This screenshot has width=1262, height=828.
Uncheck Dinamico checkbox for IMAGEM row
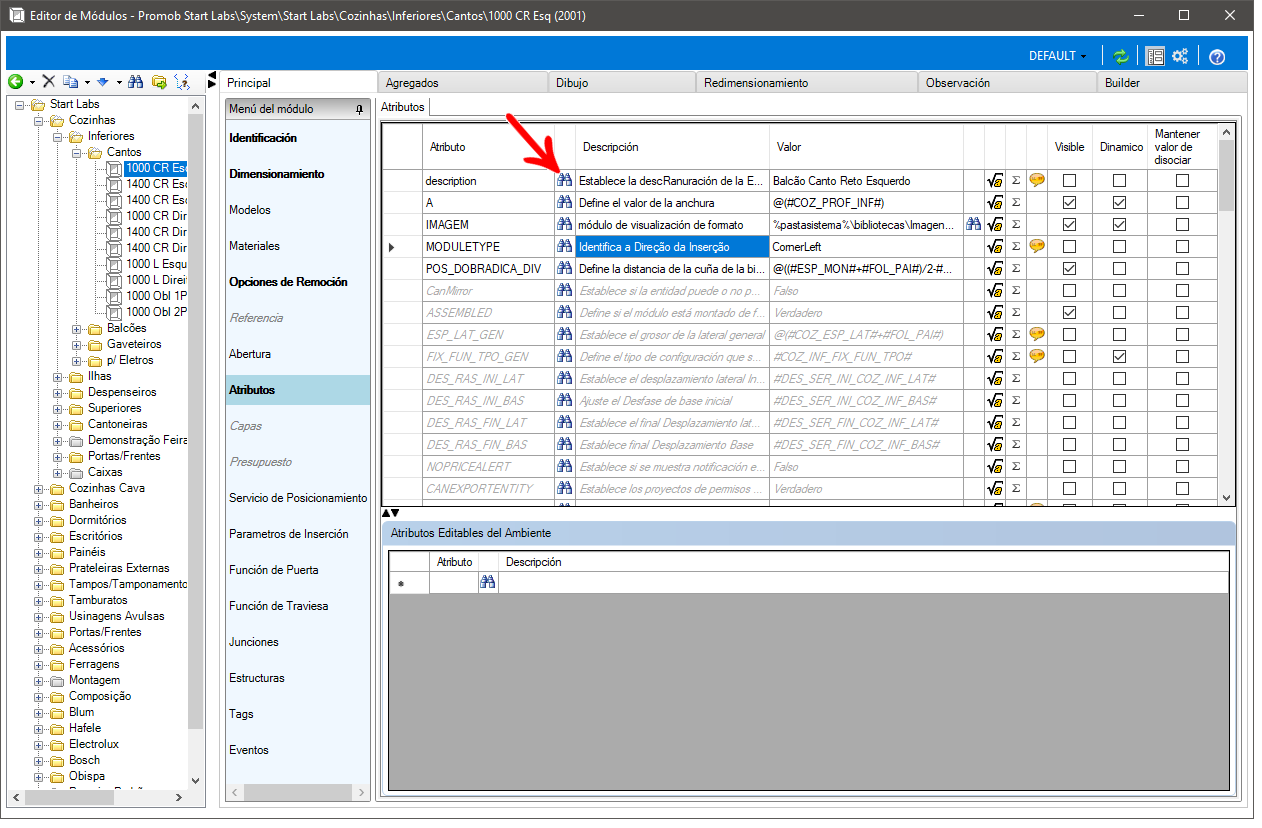pos(1119,224)
